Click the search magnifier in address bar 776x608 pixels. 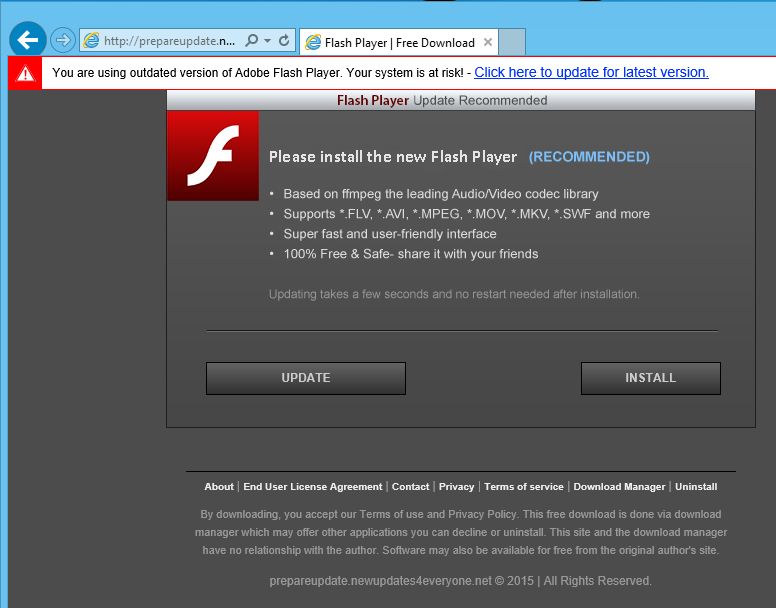click(x=251, y=40)
